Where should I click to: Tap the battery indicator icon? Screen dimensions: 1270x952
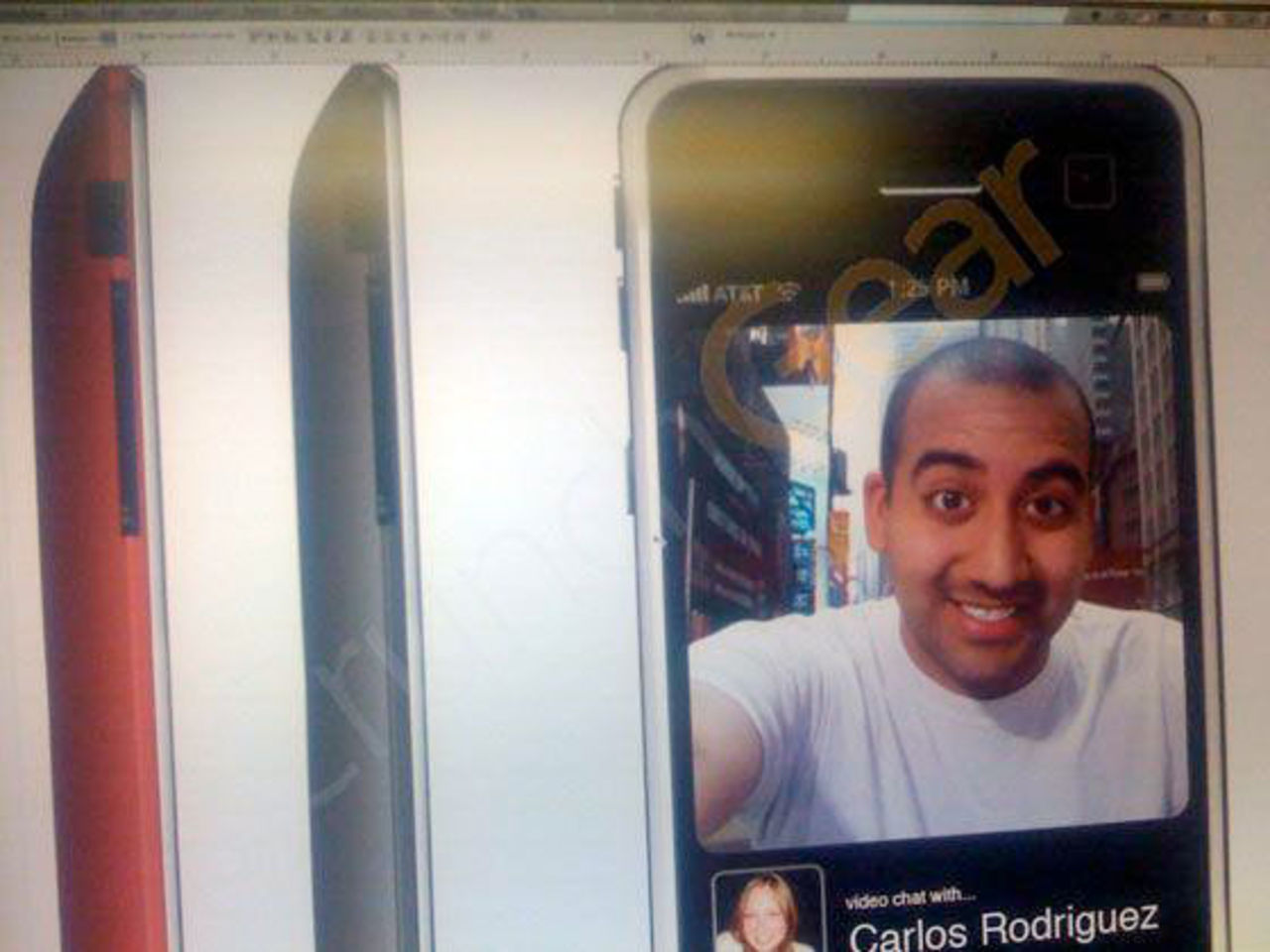point(1151,280)
